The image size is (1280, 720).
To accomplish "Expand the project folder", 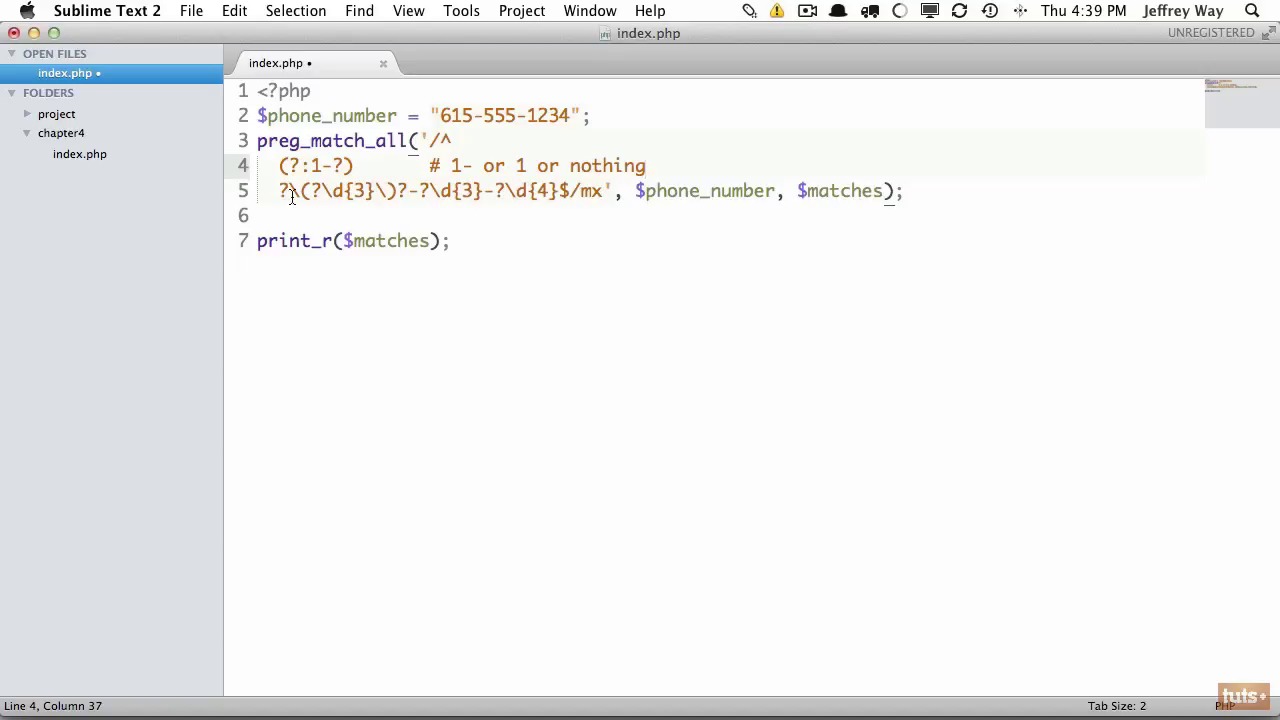I will click(x=27, y=114).
